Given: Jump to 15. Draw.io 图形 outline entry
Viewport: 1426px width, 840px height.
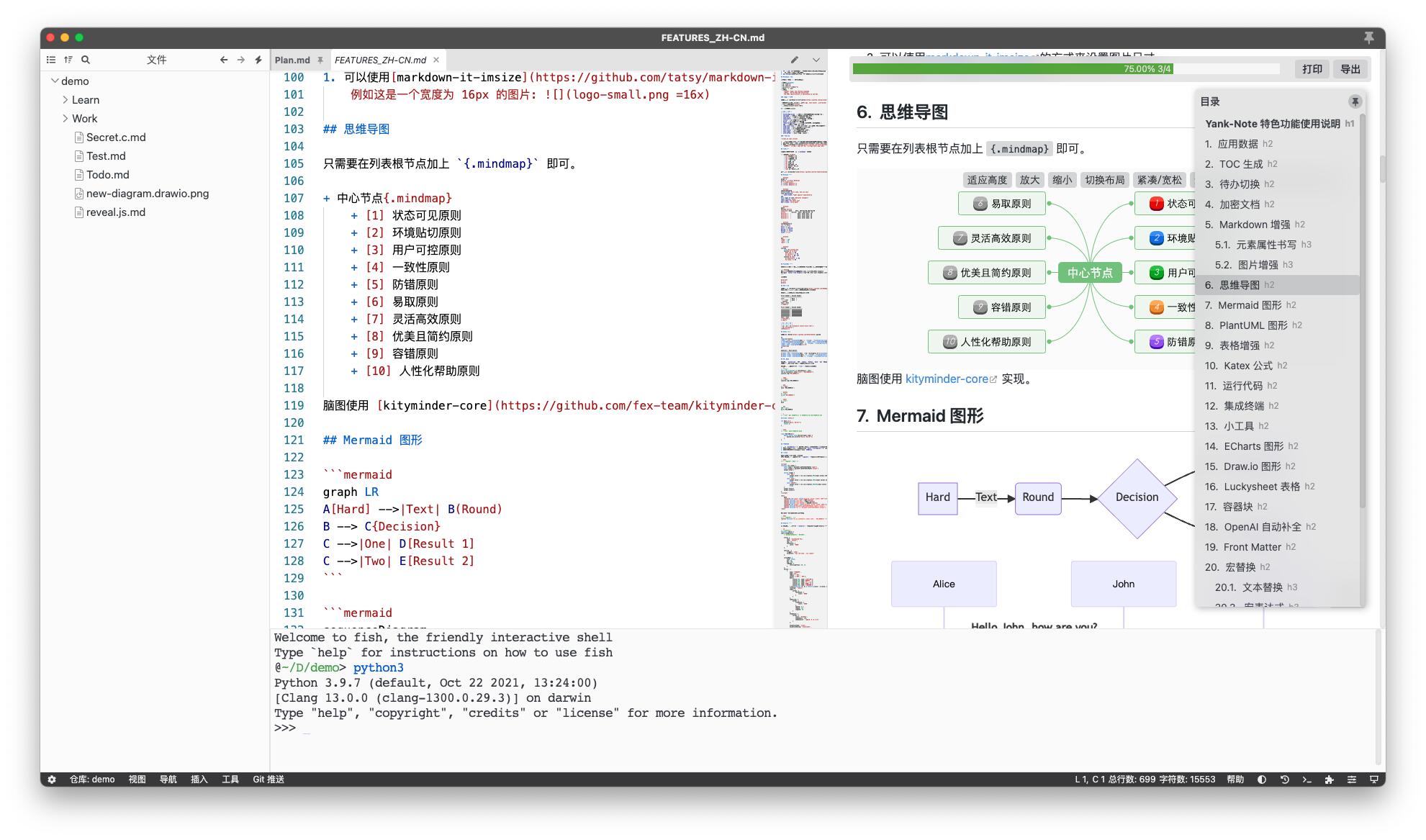Looking at the screenshot, I should 1278,466.
